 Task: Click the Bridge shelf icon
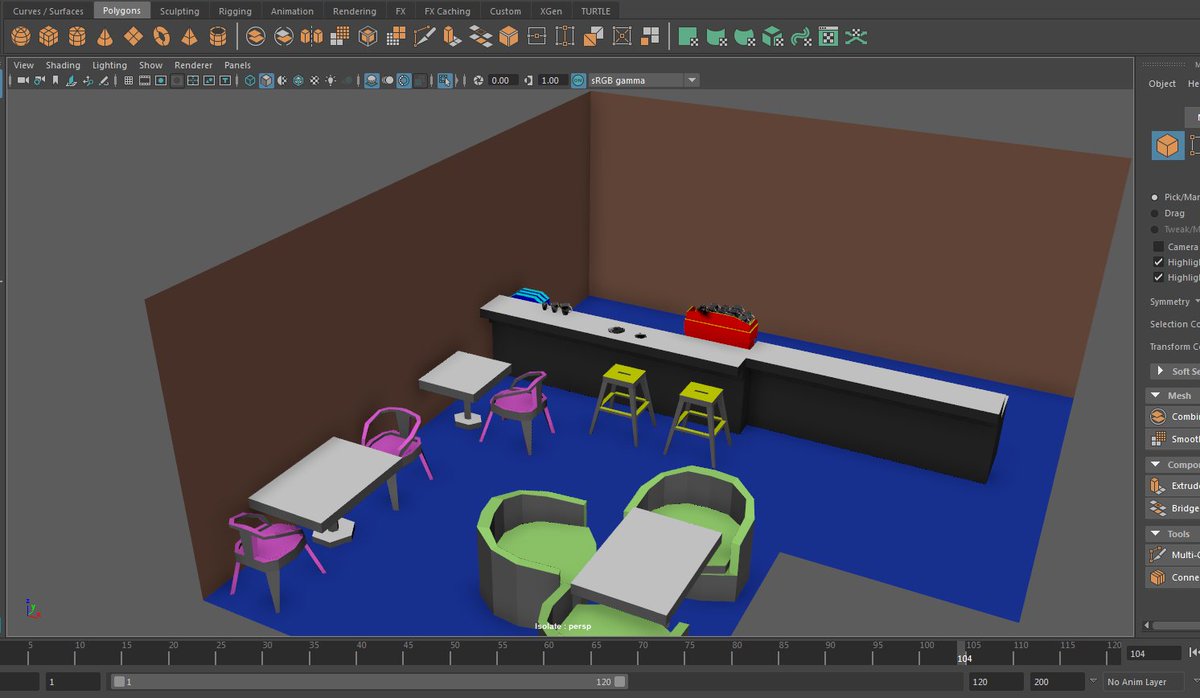pyautogui.click(x=480, y=37)
